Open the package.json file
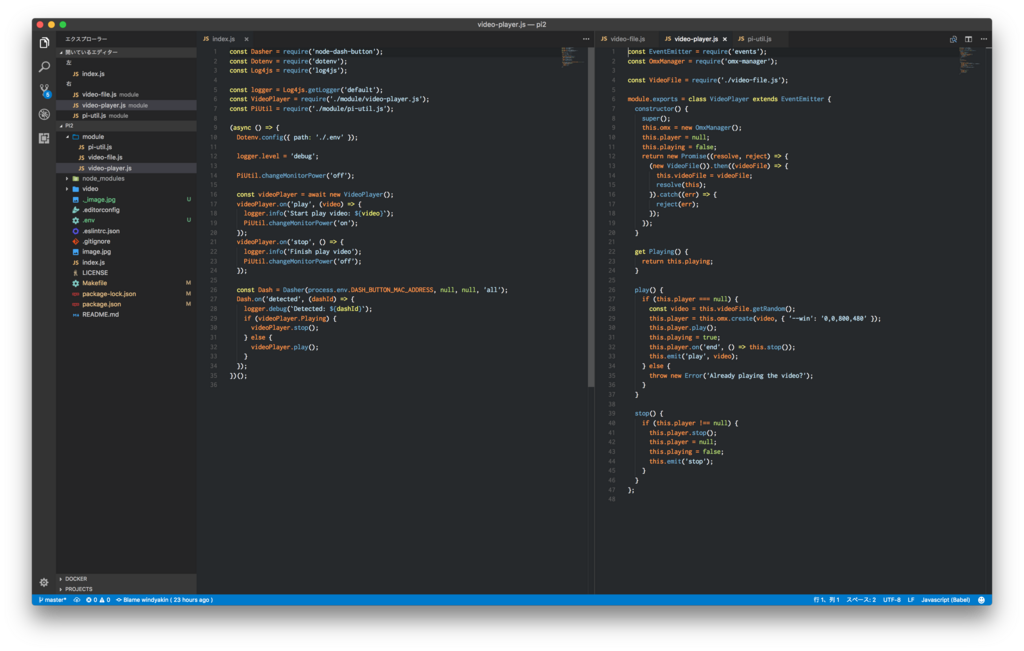This screenshot has height=651, width=1024. click(x=126, y=304)
